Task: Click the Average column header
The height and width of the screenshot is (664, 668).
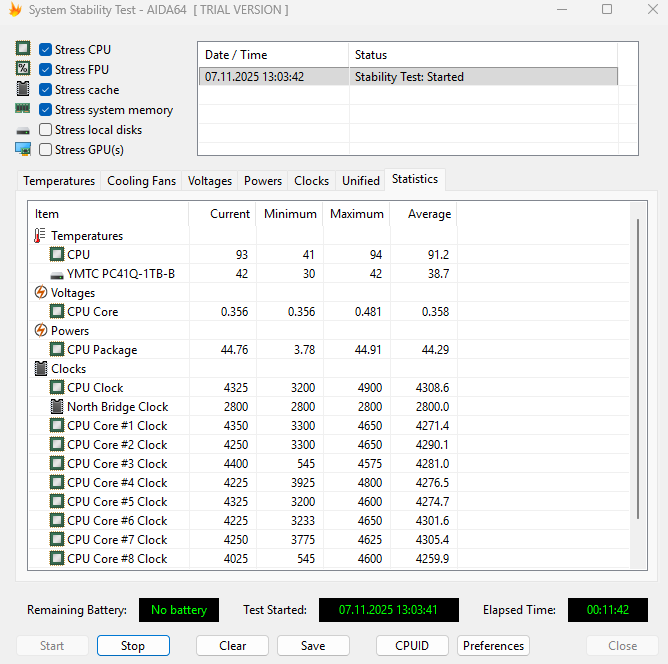Action: coord(423,214)
